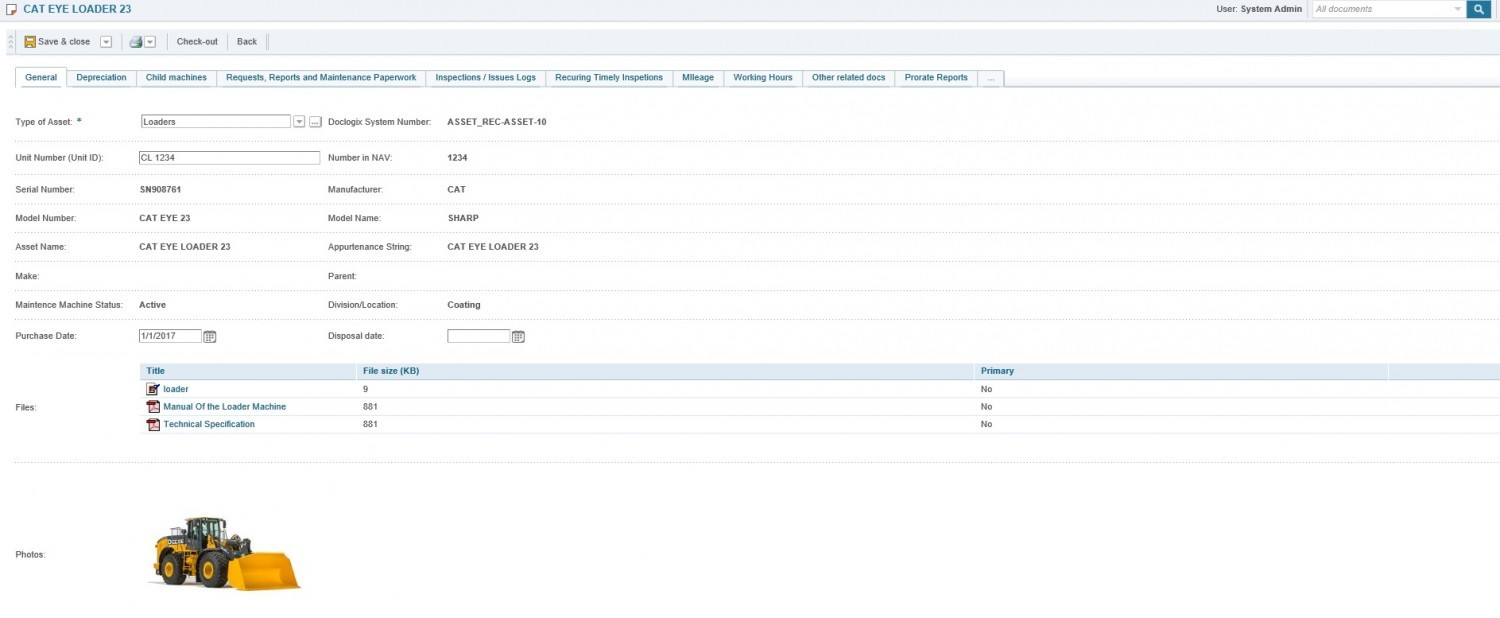Click the printer icon in the toolbar
This screenshot has width=1500, height=618.
click(x=135, y=42)
